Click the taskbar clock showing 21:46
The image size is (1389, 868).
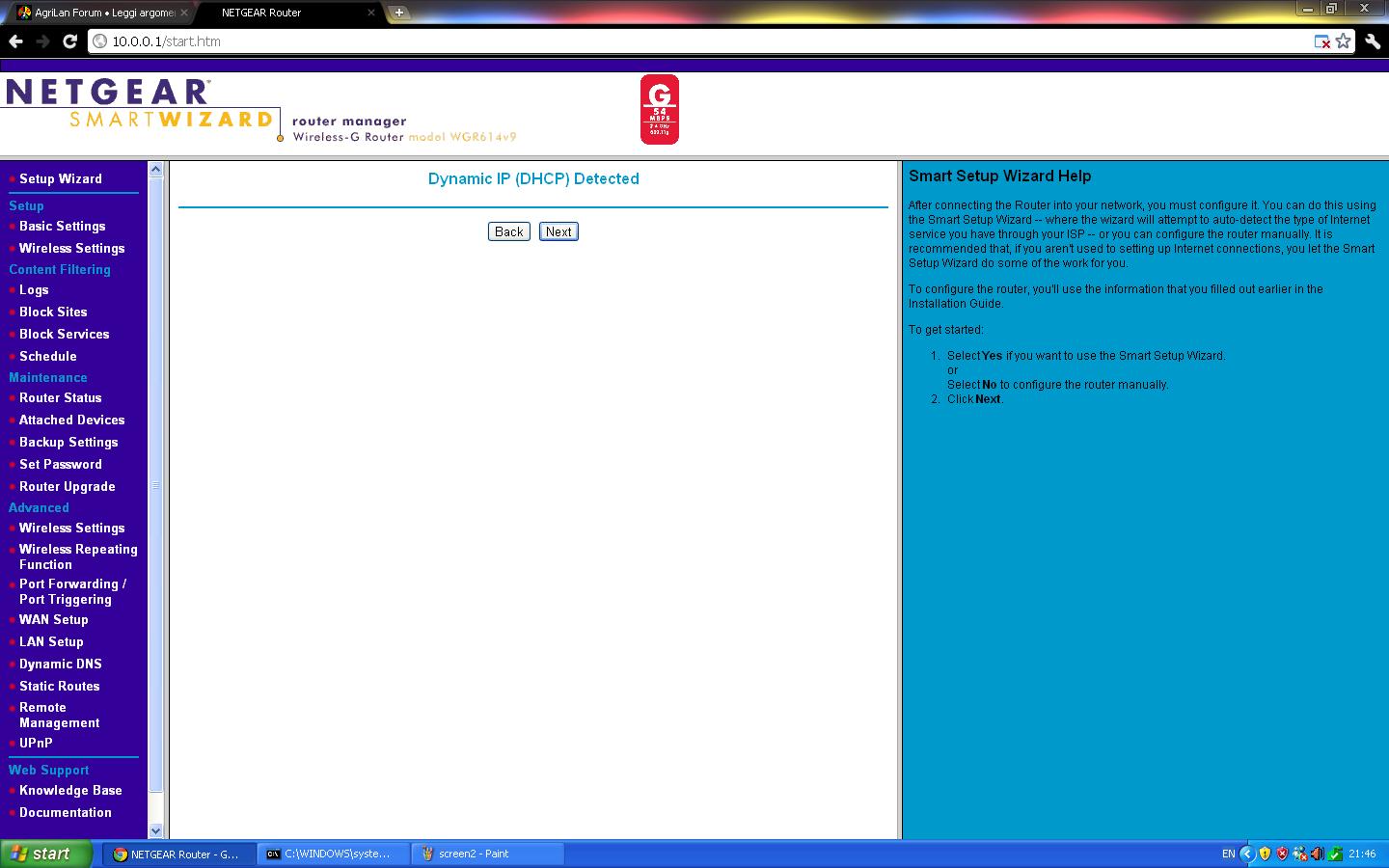pos(1362,854)
